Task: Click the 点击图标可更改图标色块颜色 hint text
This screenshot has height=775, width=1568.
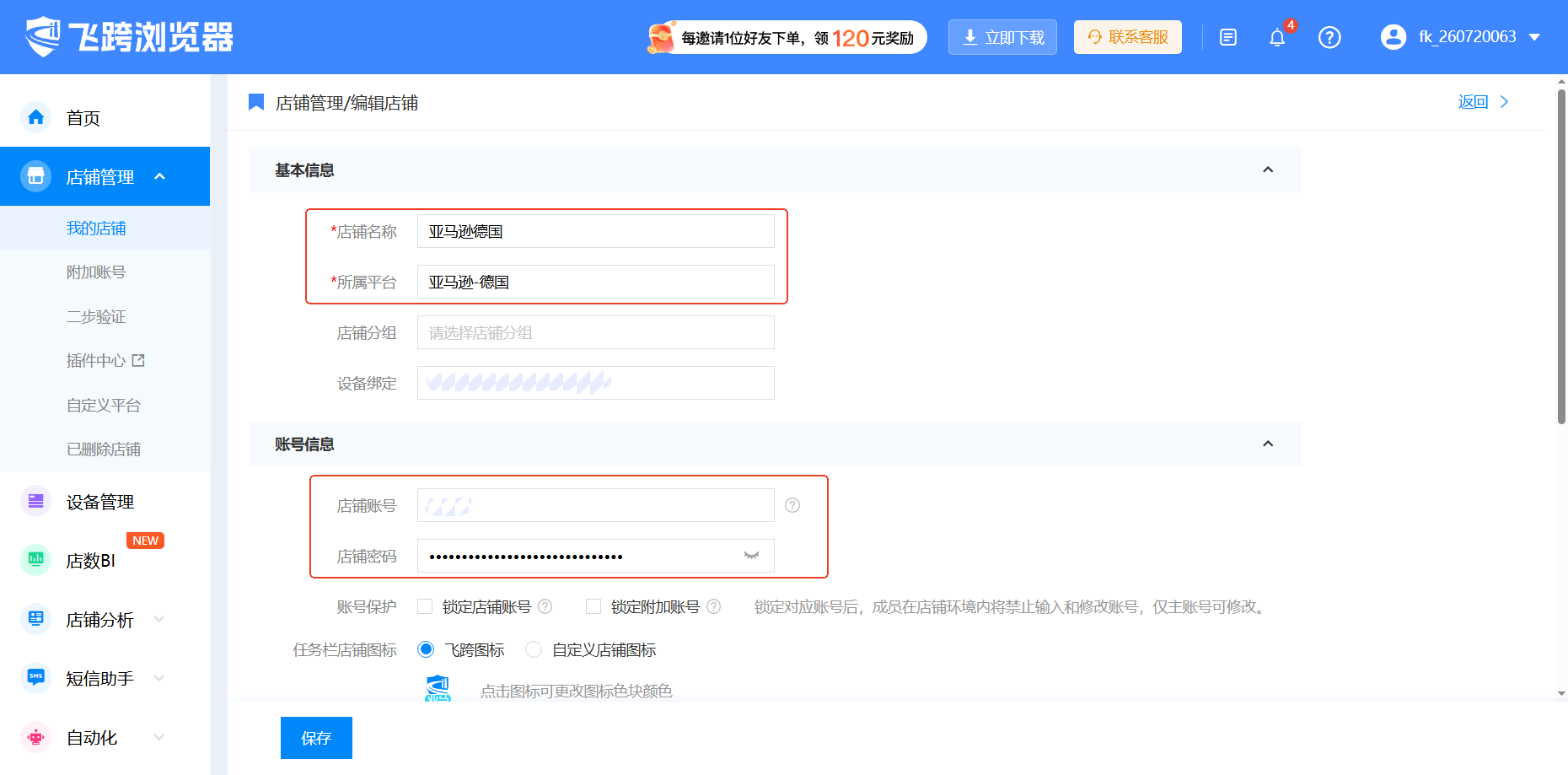Action: point(577,692)
